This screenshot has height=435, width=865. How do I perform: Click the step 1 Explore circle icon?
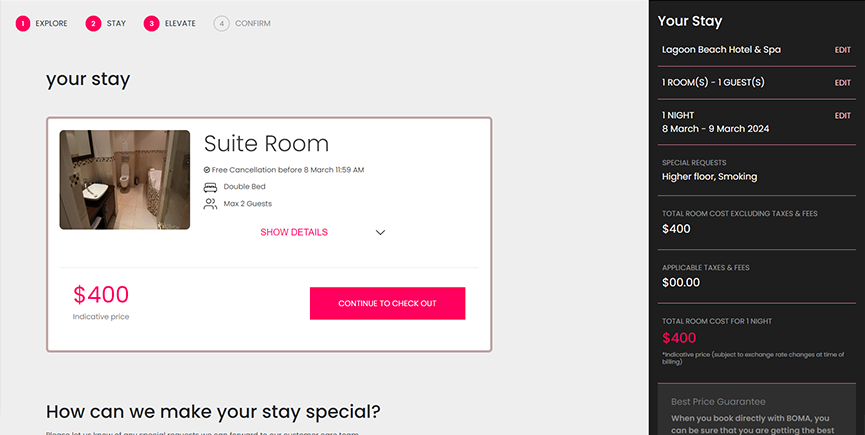(22, 23)
